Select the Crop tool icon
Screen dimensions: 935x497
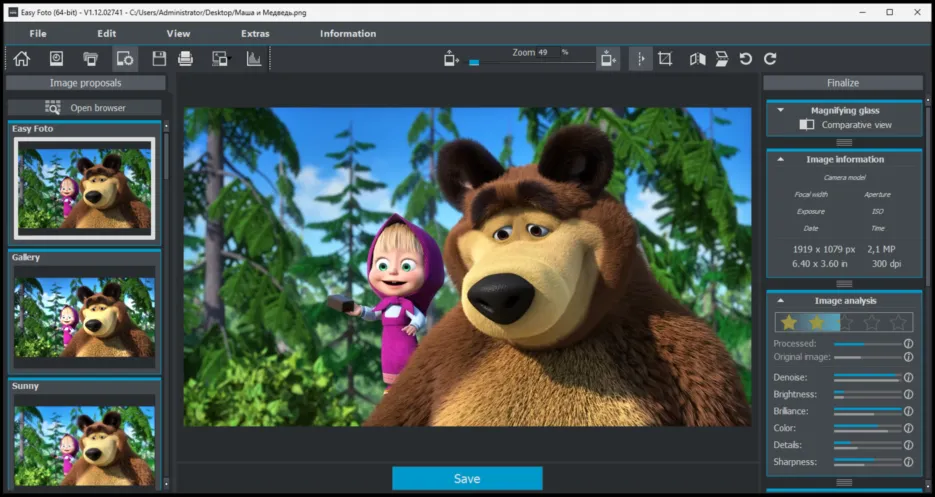pyautogui.click(x=665, y=58)
